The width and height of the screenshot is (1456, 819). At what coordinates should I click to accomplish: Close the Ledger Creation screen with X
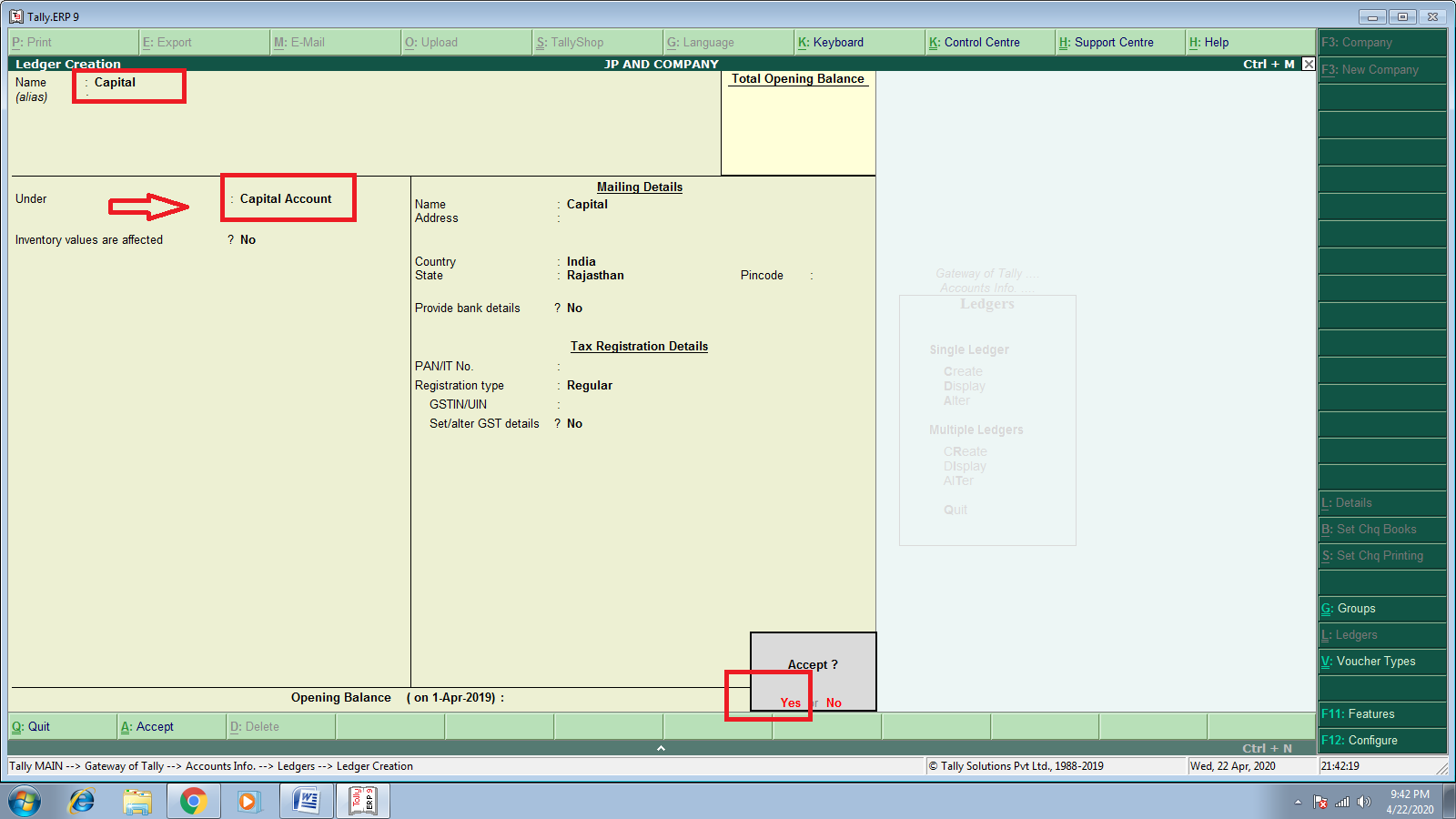coord(1309,64)
